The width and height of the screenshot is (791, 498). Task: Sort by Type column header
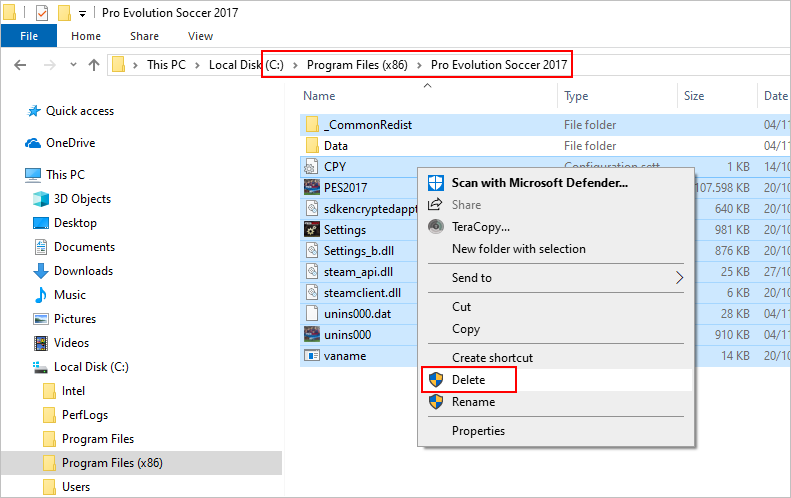(x=576, y=96)
